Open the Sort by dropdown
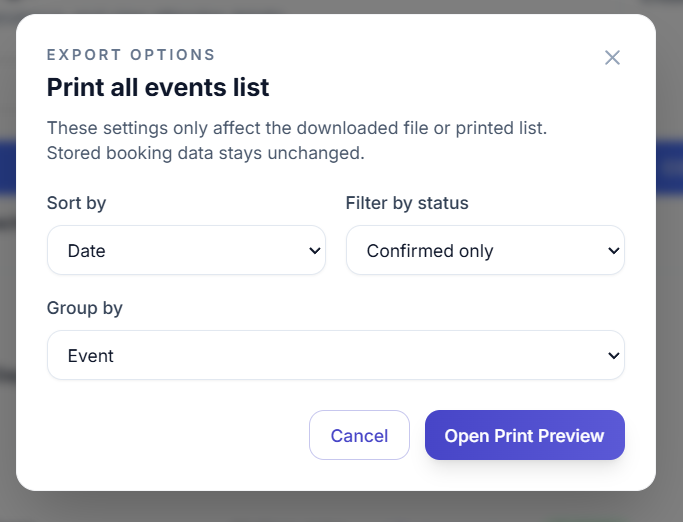 (186, 250)
